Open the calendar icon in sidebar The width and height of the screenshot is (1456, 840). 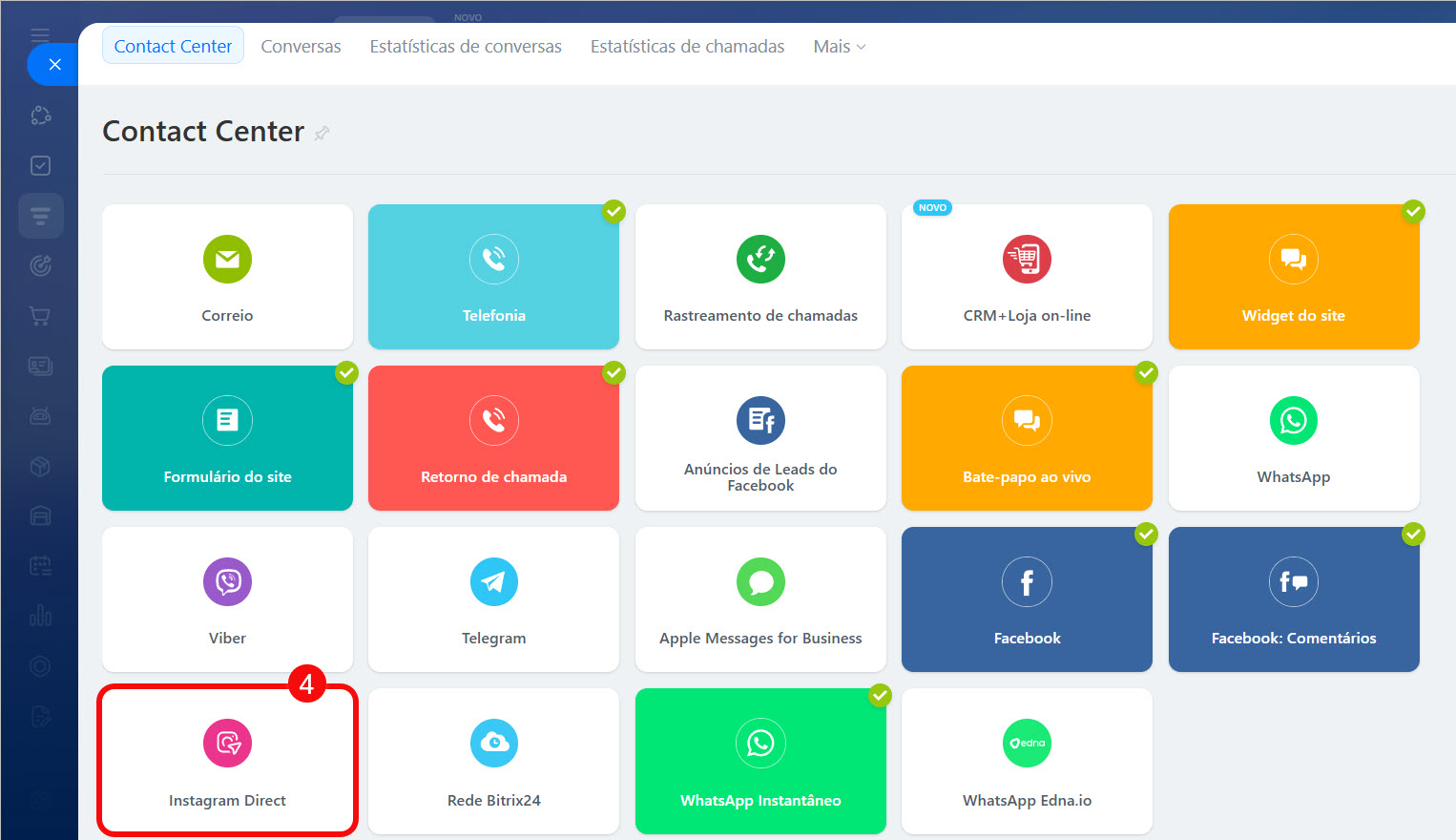[40, 565]
